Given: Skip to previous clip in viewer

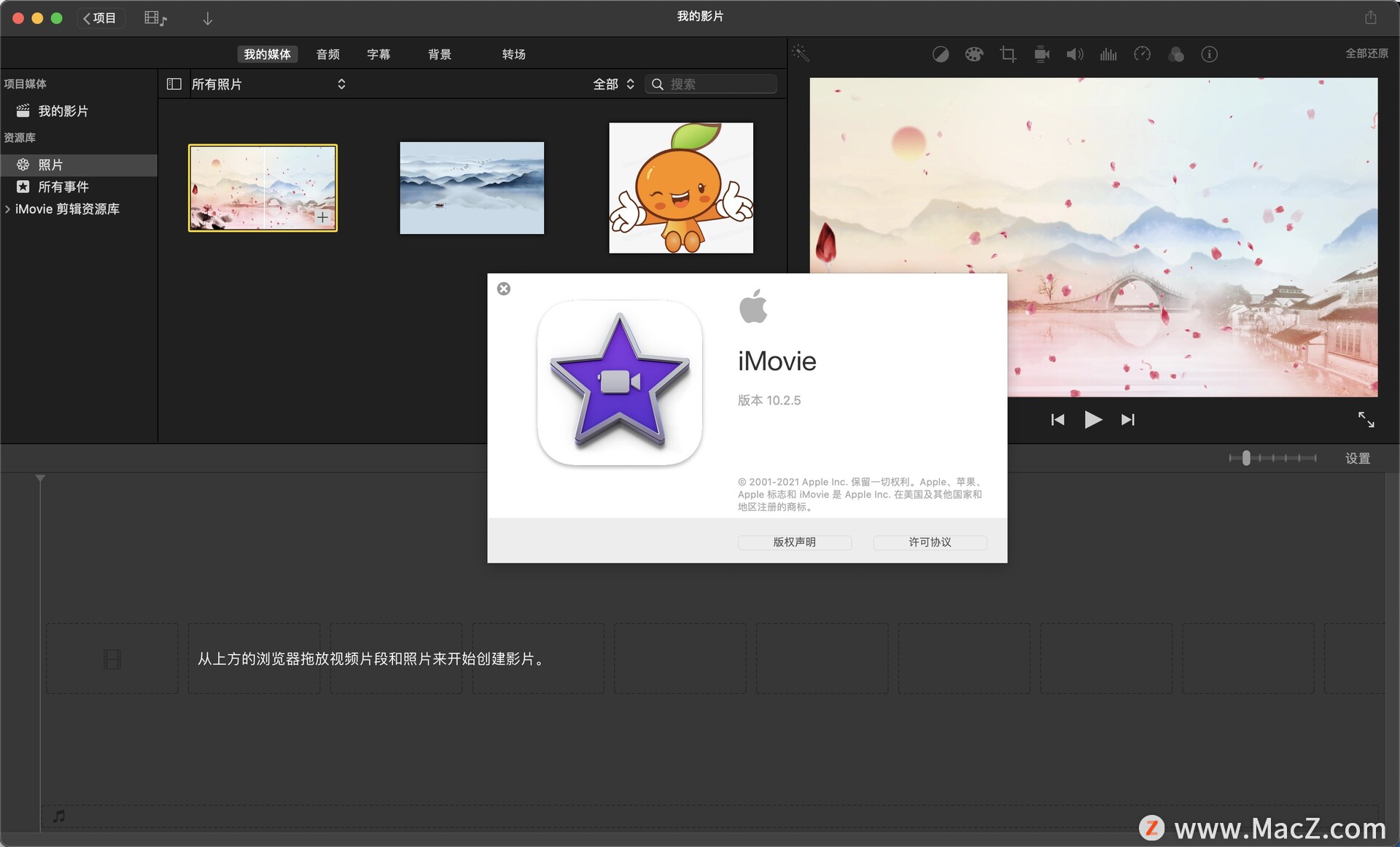Looking at the screenshot, I should [1057, 420].
